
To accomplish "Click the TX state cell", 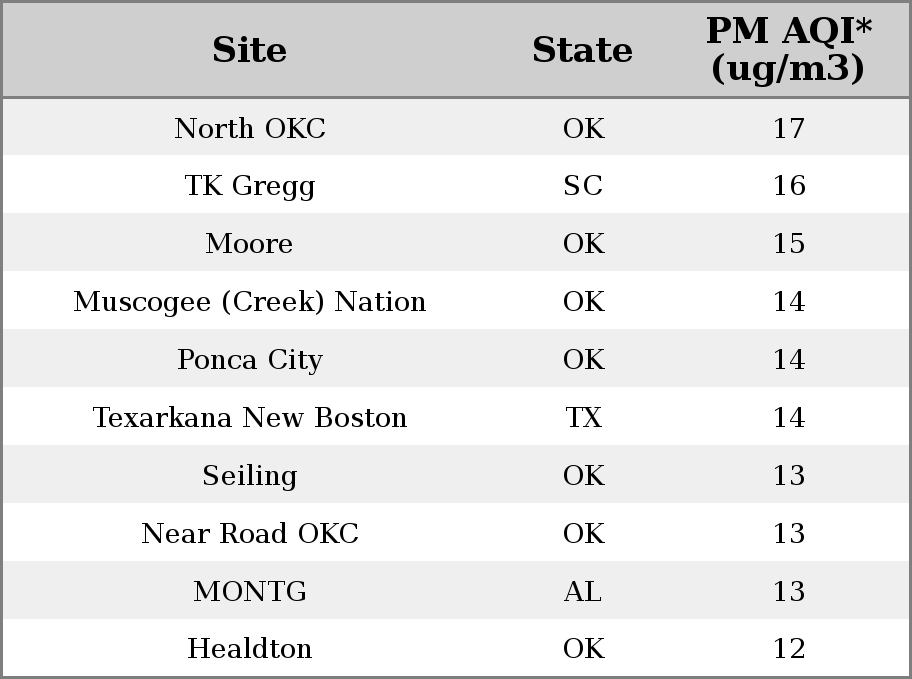I will click(x=583, y=417).
